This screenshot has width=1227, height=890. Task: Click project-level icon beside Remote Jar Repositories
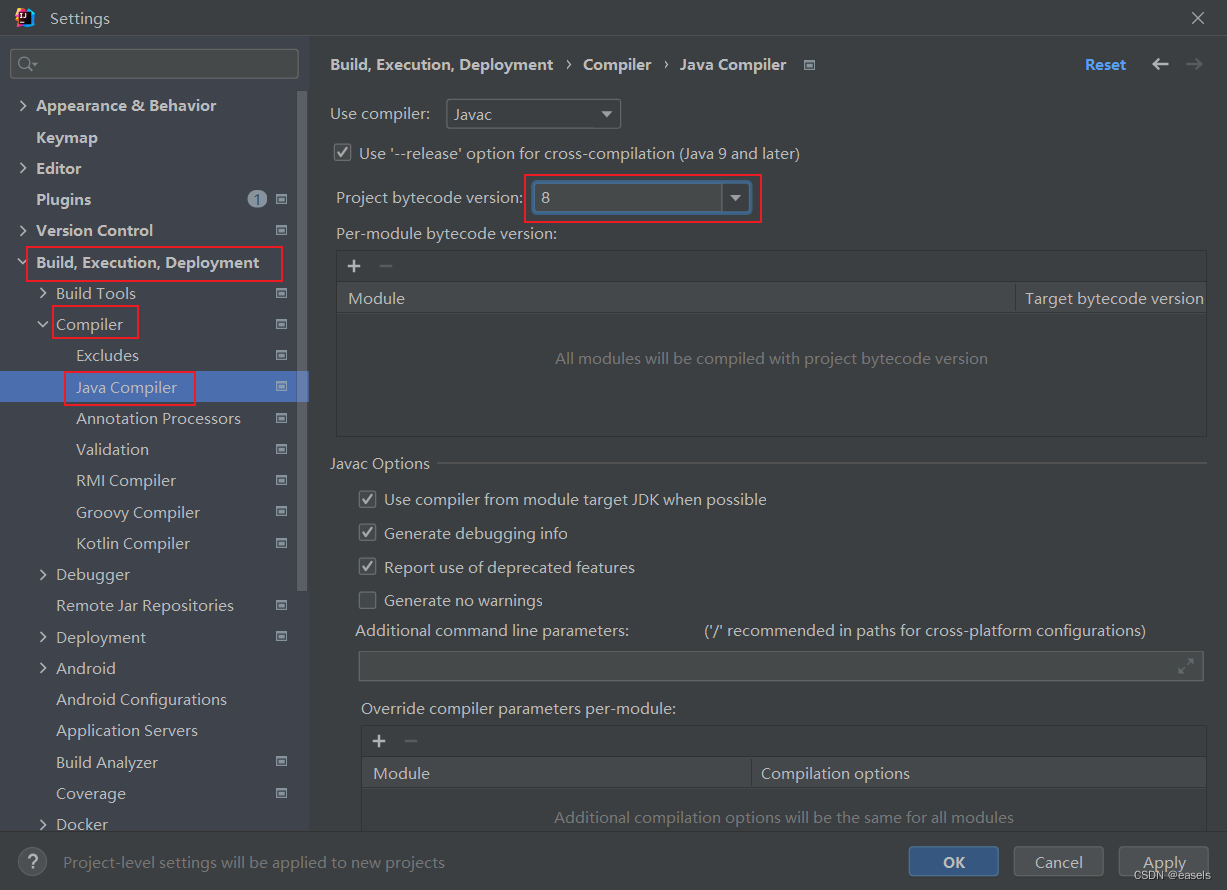point(282,605)
